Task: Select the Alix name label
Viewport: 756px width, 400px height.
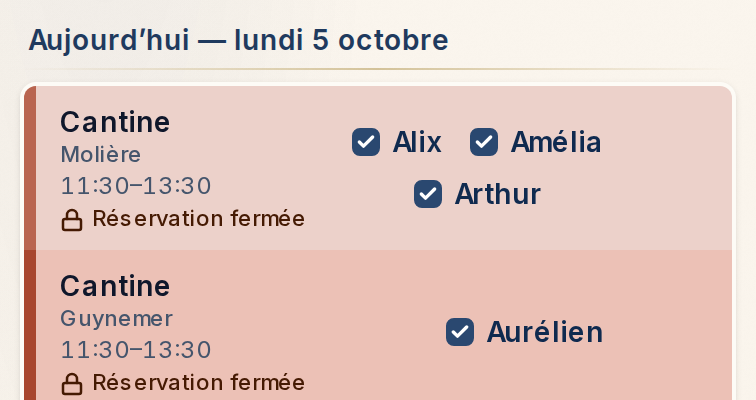Action: (417, 142)
